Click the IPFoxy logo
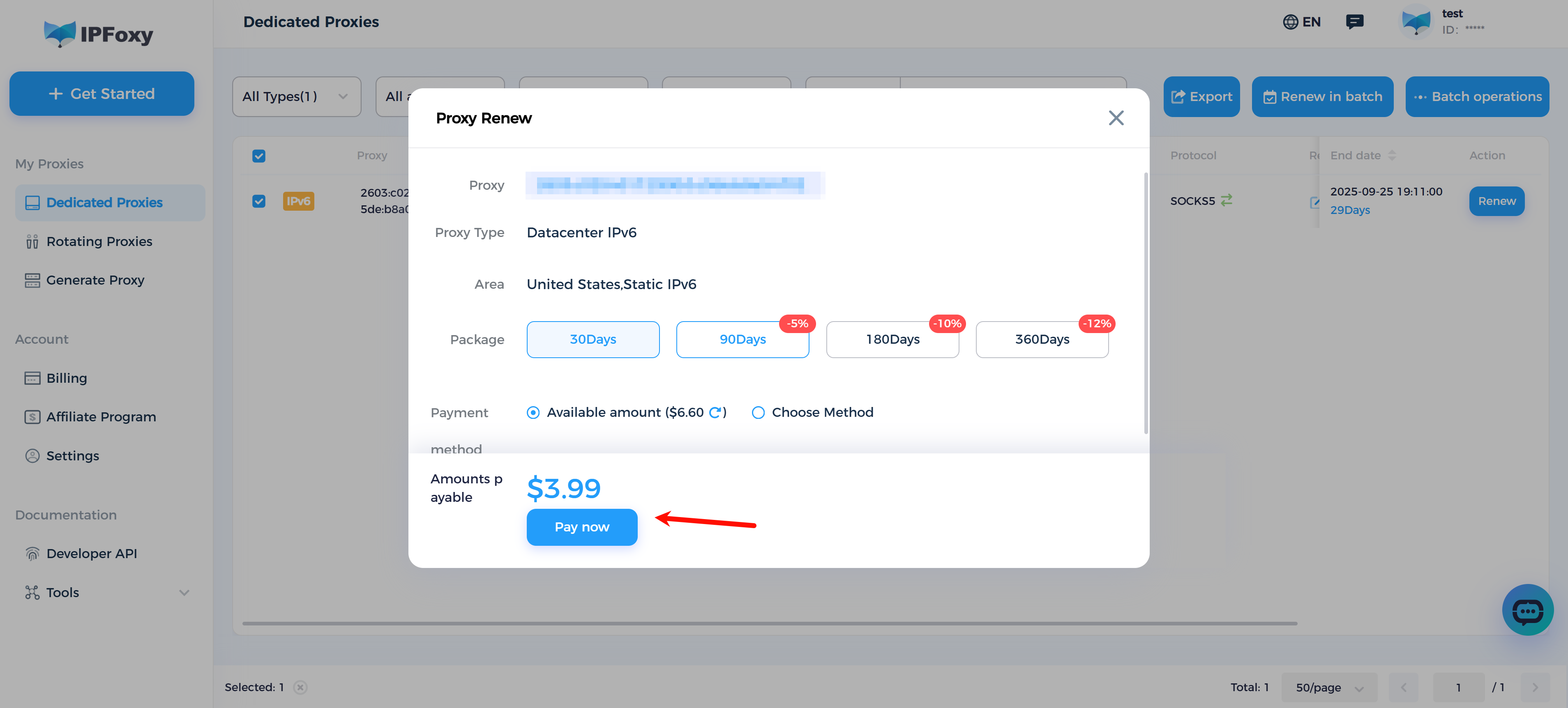This screenshot has width=1568, height=708. (x=99, y=33)
